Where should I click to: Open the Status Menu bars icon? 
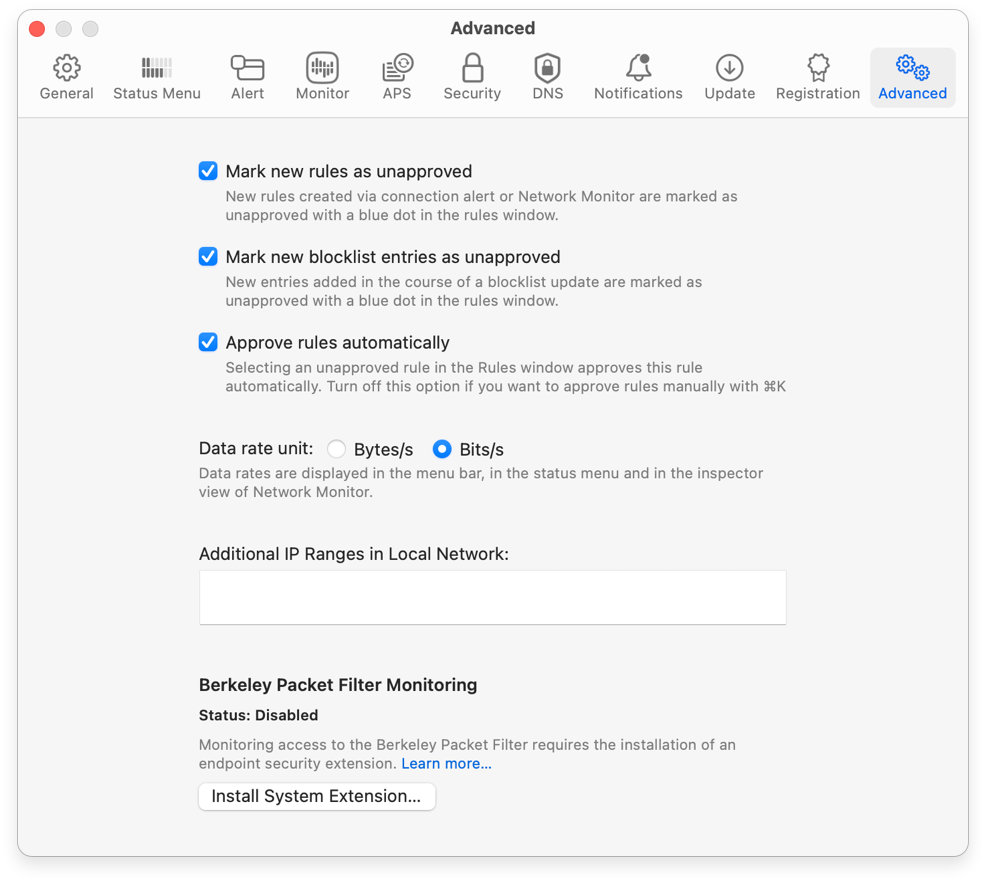[x=157, y=67]
